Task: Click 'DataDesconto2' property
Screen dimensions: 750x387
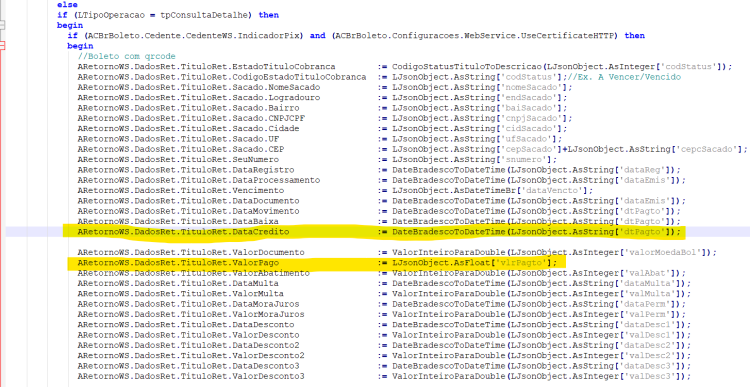Action: click(x=266, y=345)
